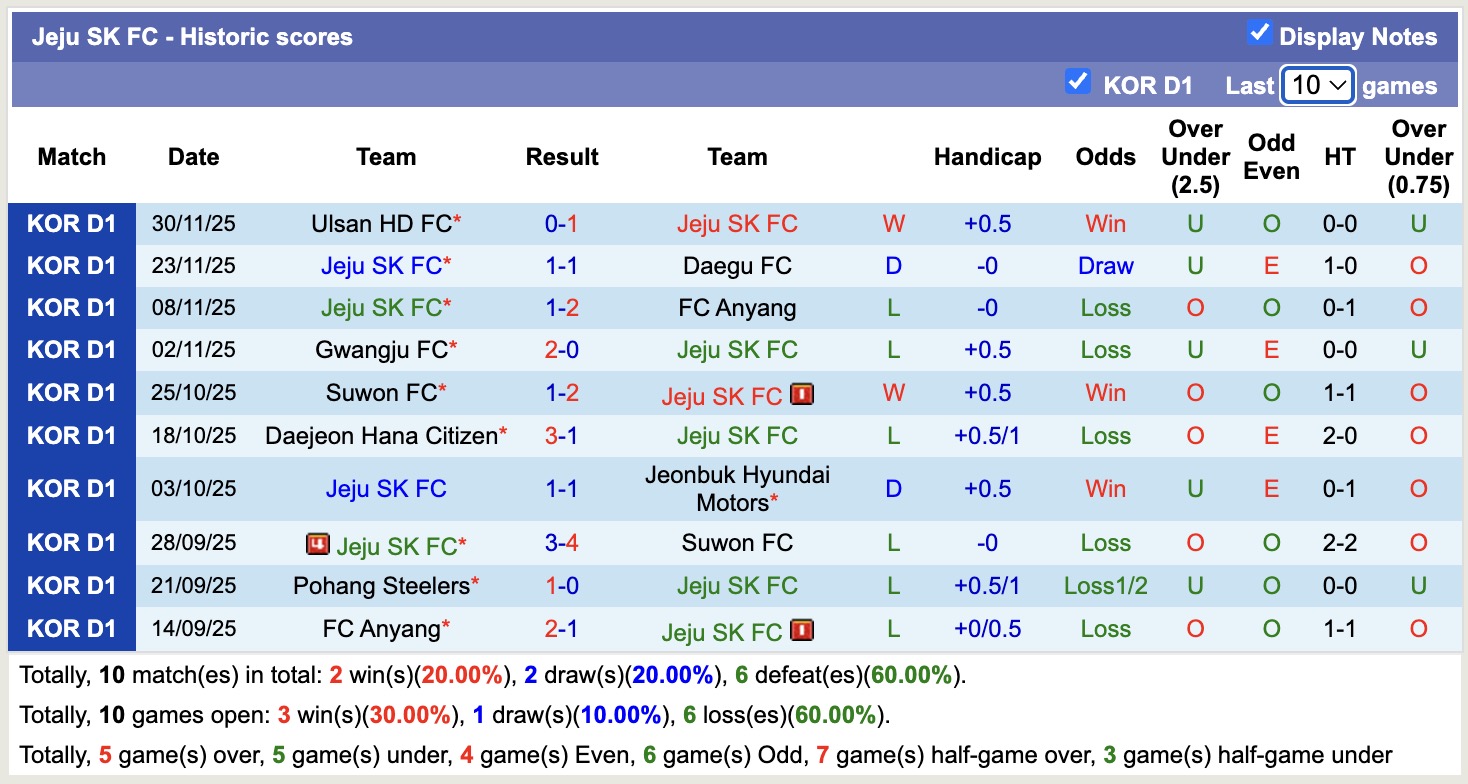The image size is (1468, 784).
Task: Click the 3-4 score against Suwon FC
Action: click(x=561, y=543)
